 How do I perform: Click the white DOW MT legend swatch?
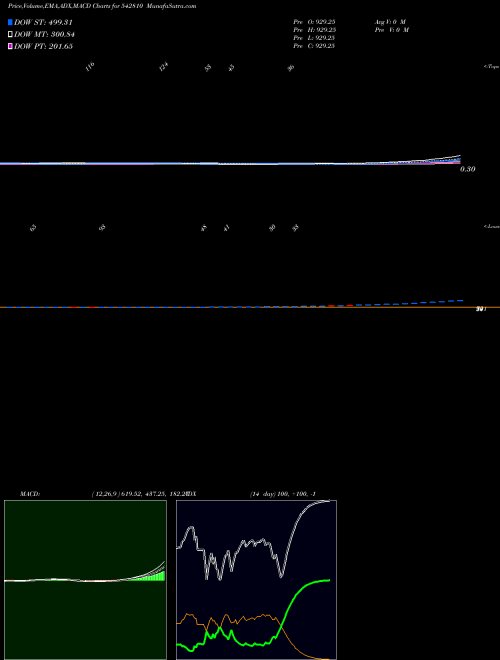point(10,34)
